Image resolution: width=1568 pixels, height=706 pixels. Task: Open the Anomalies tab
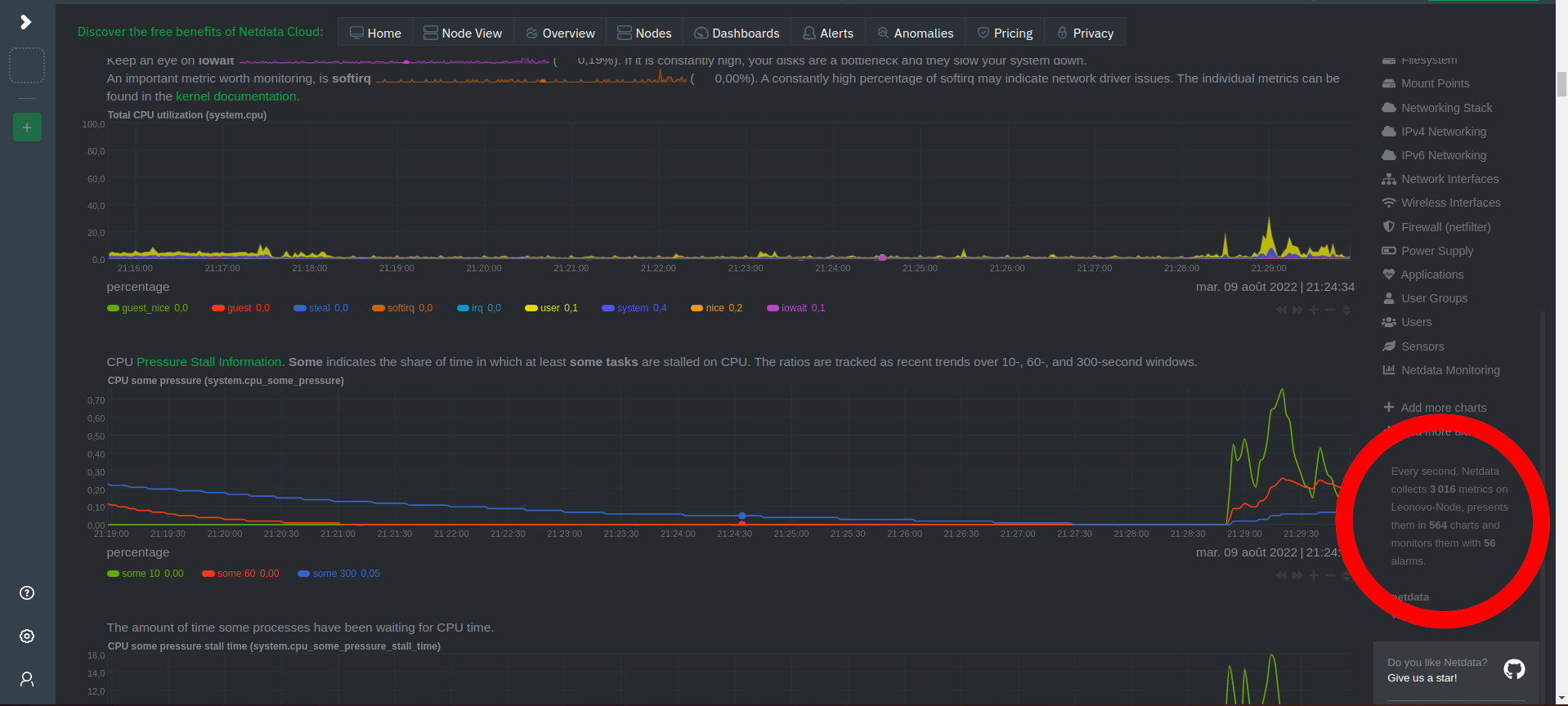click(x=915, y=33)
